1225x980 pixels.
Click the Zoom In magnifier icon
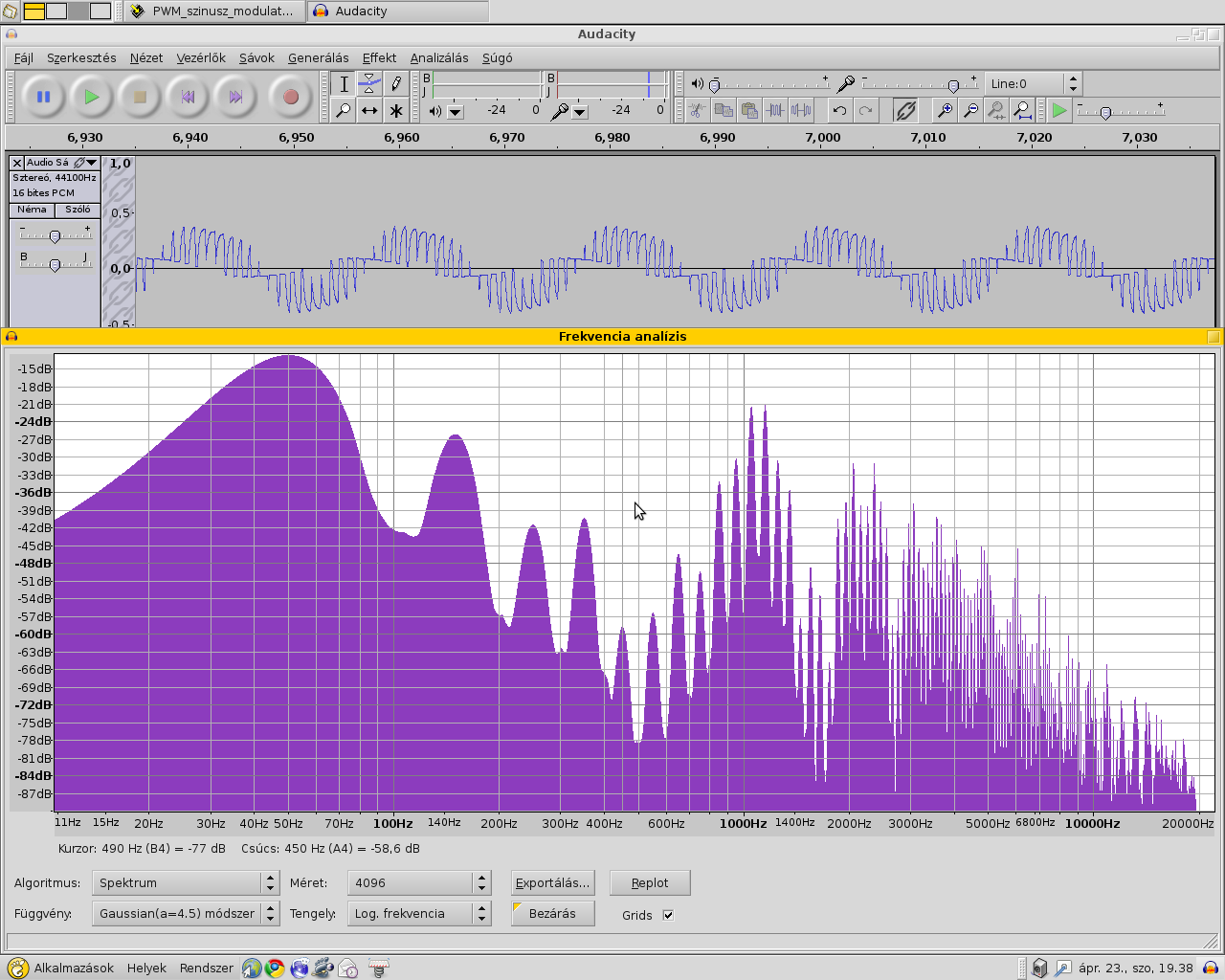pos(944,111)
